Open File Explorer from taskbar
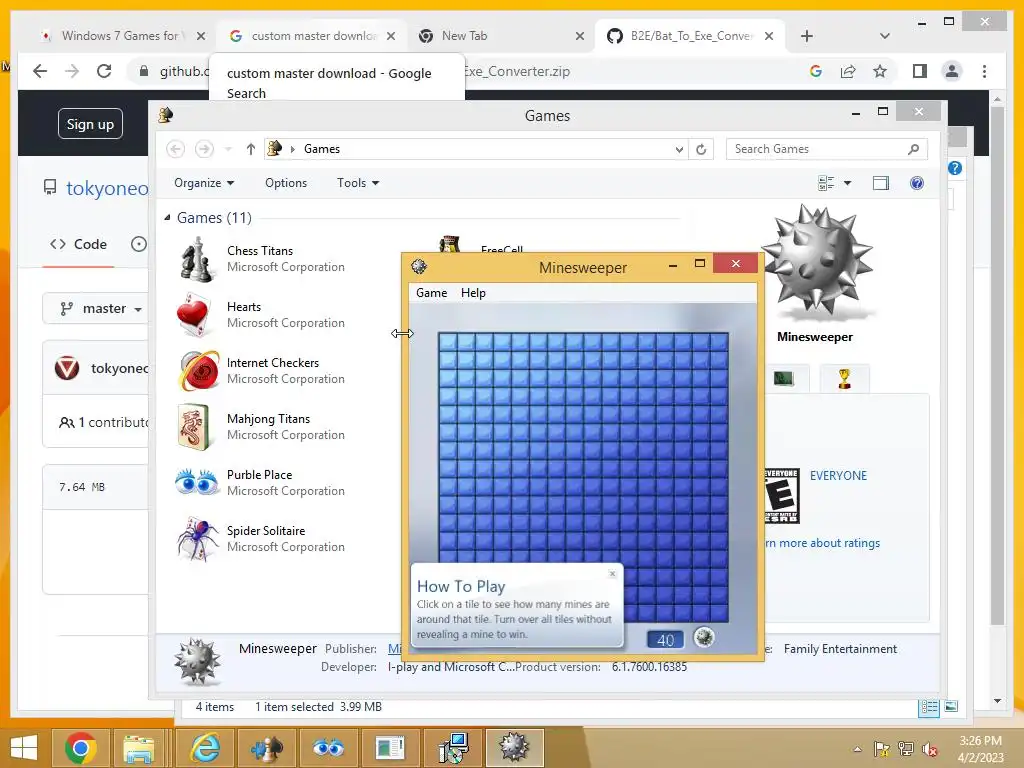1024x768 pixels. pos(138,747)
